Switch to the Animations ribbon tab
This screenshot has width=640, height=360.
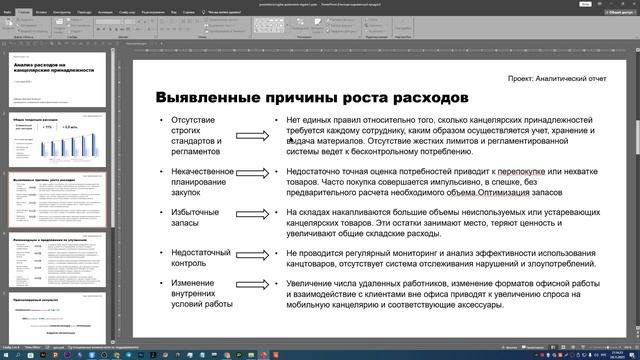click(x=105, y=12)
